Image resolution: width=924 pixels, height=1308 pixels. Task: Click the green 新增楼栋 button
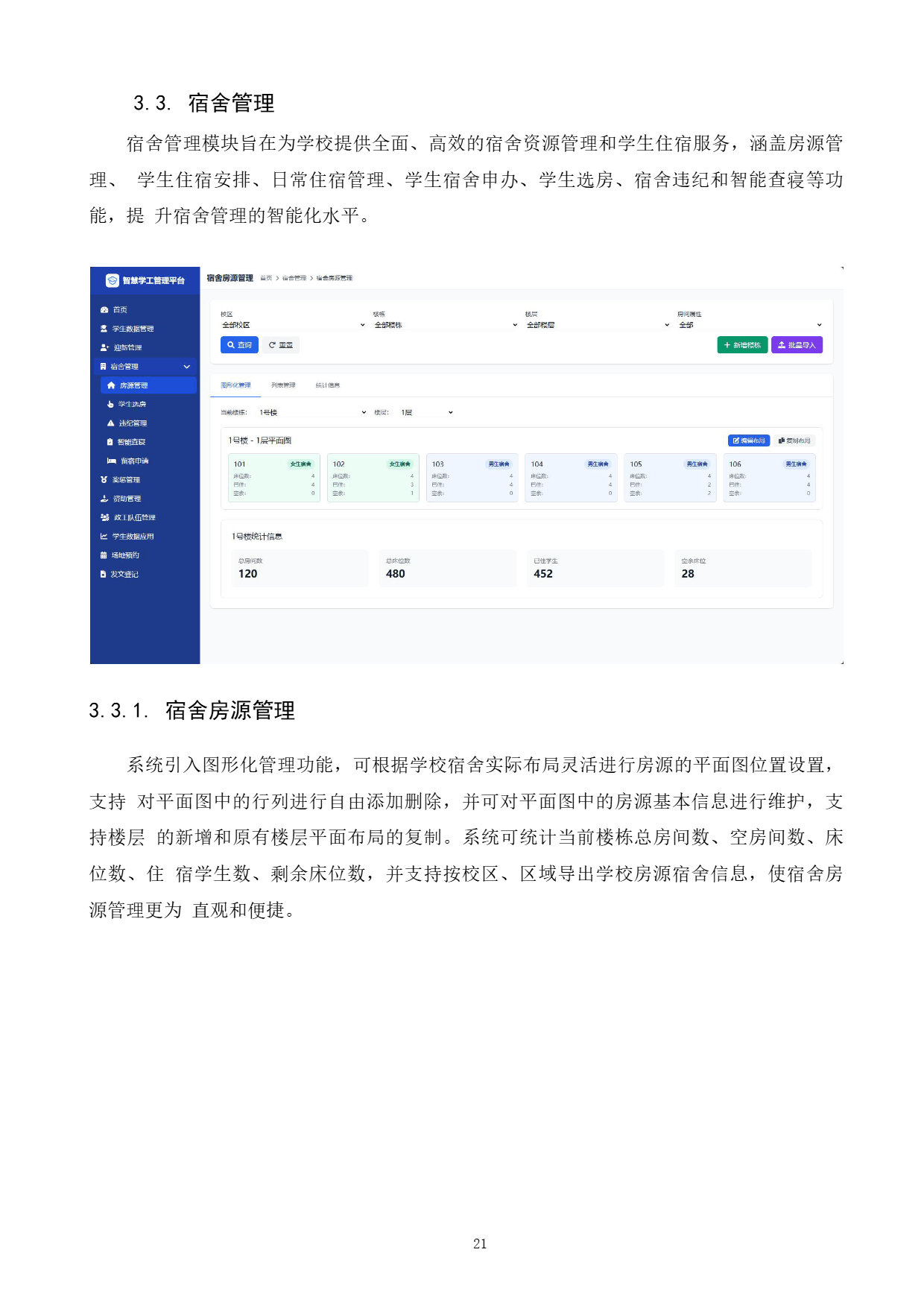pyautogui.click(x=742, y=345)
